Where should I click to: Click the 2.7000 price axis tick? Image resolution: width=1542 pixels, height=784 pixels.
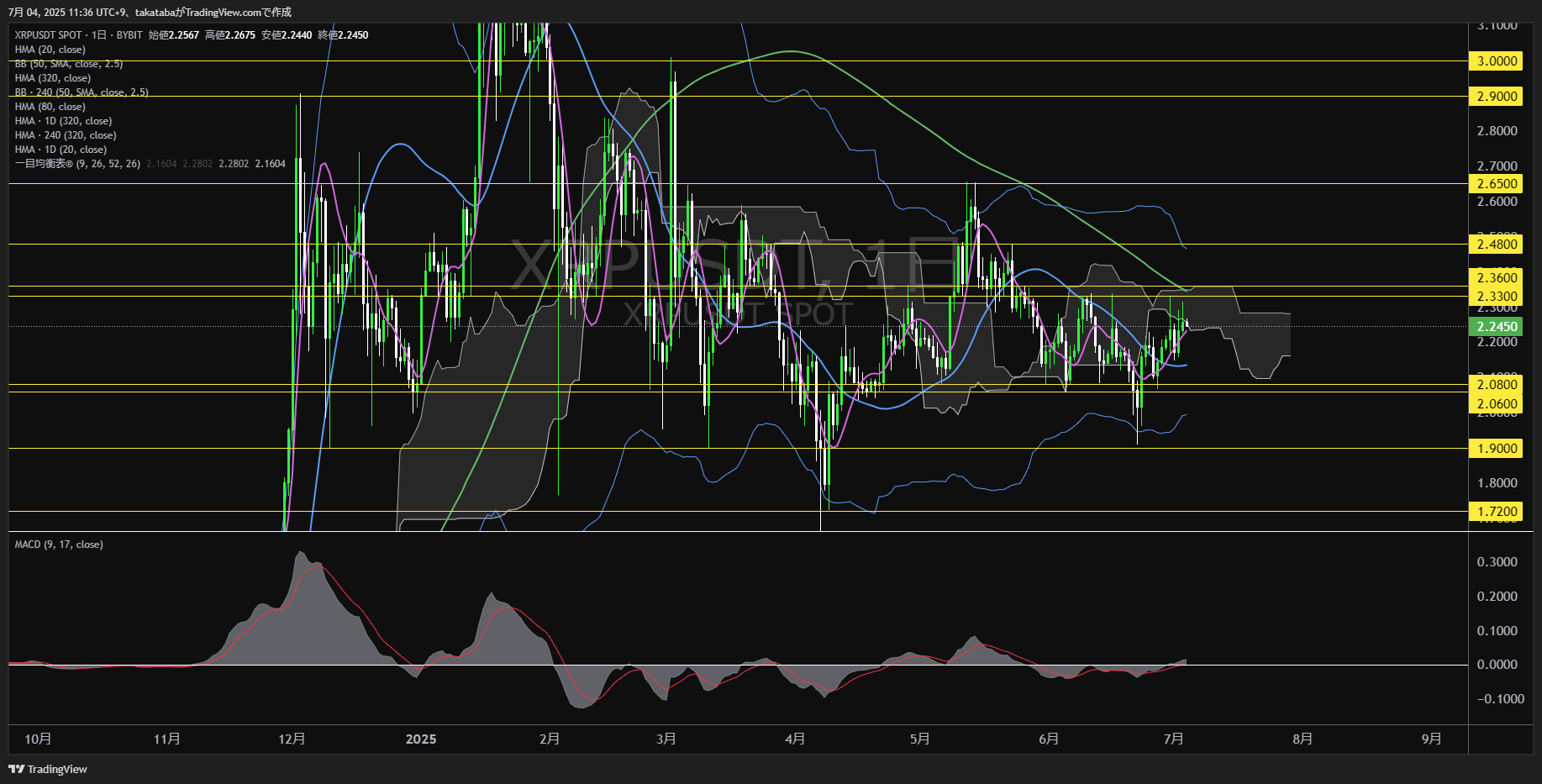click(1497, 166)
